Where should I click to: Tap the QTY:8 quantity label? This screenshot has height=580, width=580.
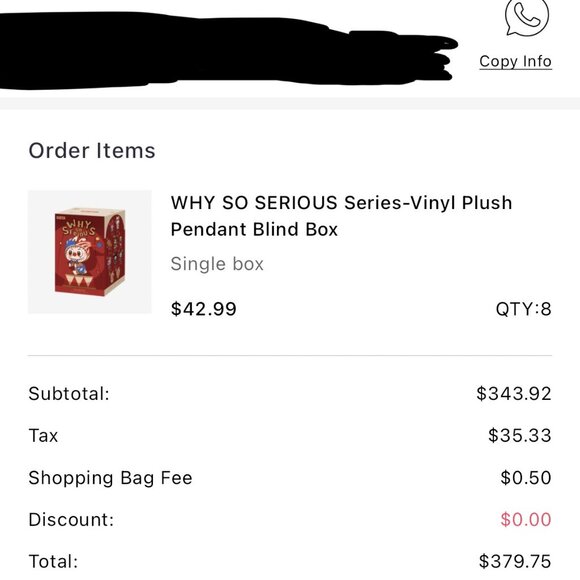pyautogui.click(x=523, y=309)
